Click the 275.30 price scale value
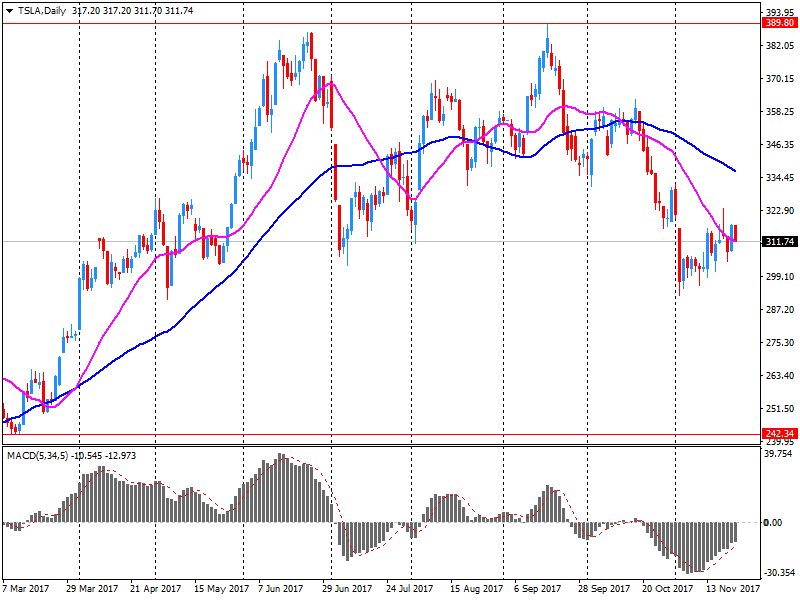The image size is (800, 600). coord(780,343)
